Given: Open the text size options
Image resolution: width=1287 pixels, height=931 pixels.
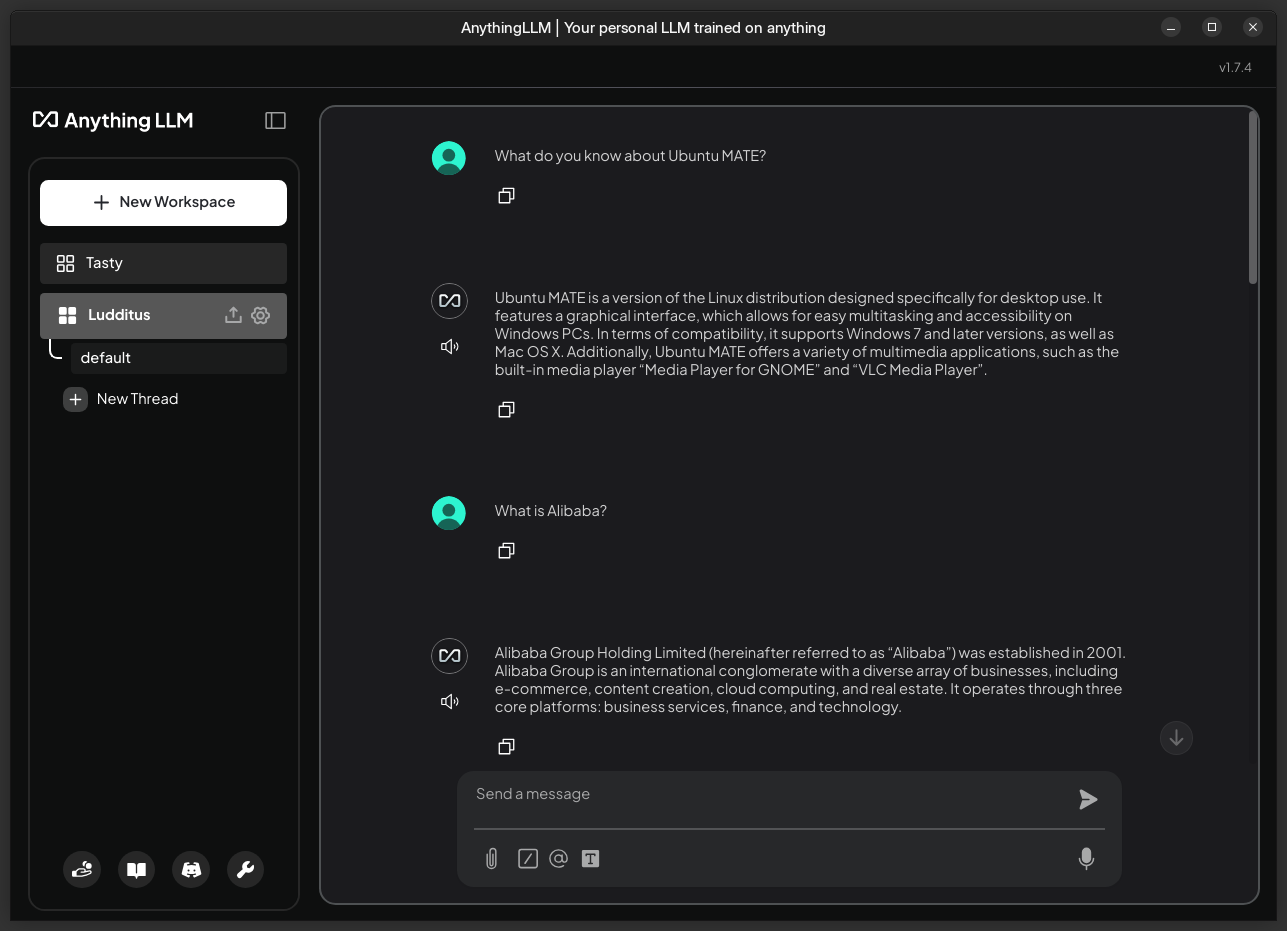Looking at the screenshot, I should pyautogui.click(x=590, y=859).
